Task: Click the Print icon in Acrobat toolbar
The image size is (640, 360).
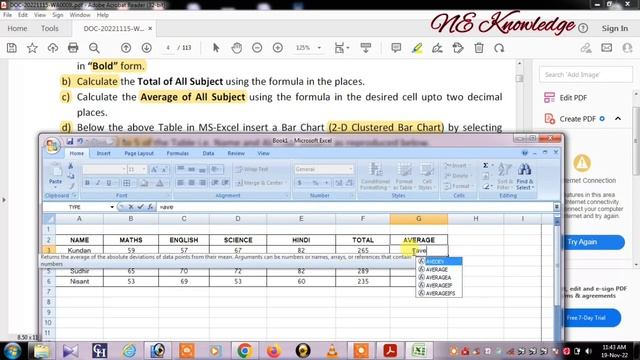Action: (x=73, y=48)
